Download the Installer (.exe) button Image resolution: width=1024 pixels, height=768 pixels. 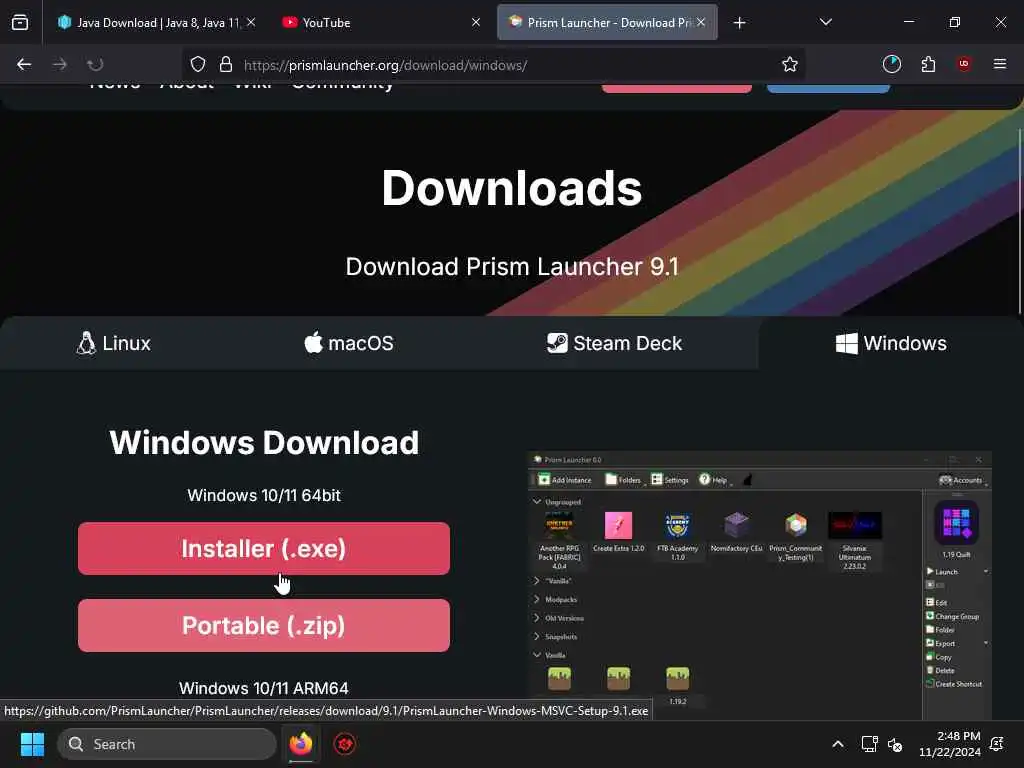[x=264, y=549]
